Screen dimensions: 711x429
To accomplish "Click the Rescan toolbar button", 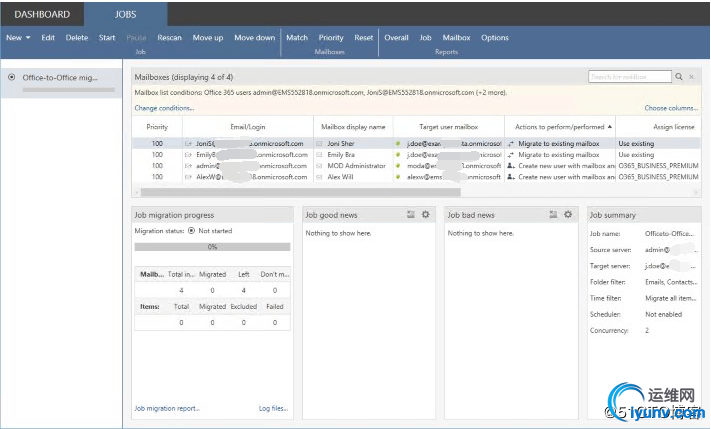I will (170, 38).
